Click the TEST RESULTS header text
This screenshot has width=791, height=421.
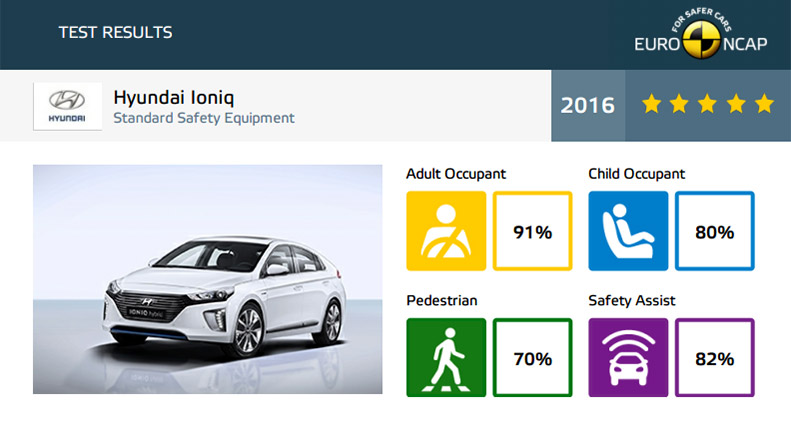(x=116, y=33)
